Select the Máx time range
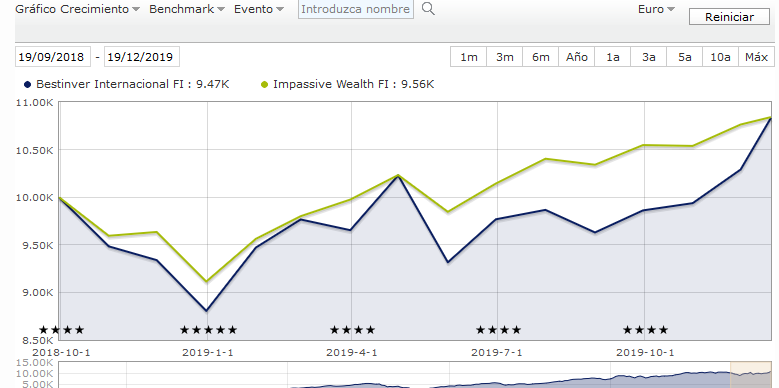779x388 pixels. (x=756, y=57)
